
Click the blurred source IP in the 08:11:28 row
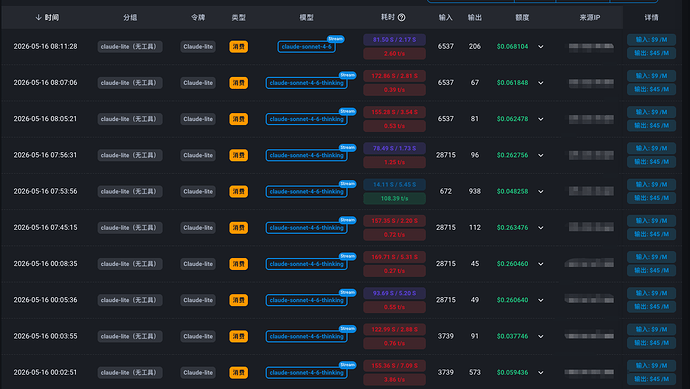tap(591, 47)
